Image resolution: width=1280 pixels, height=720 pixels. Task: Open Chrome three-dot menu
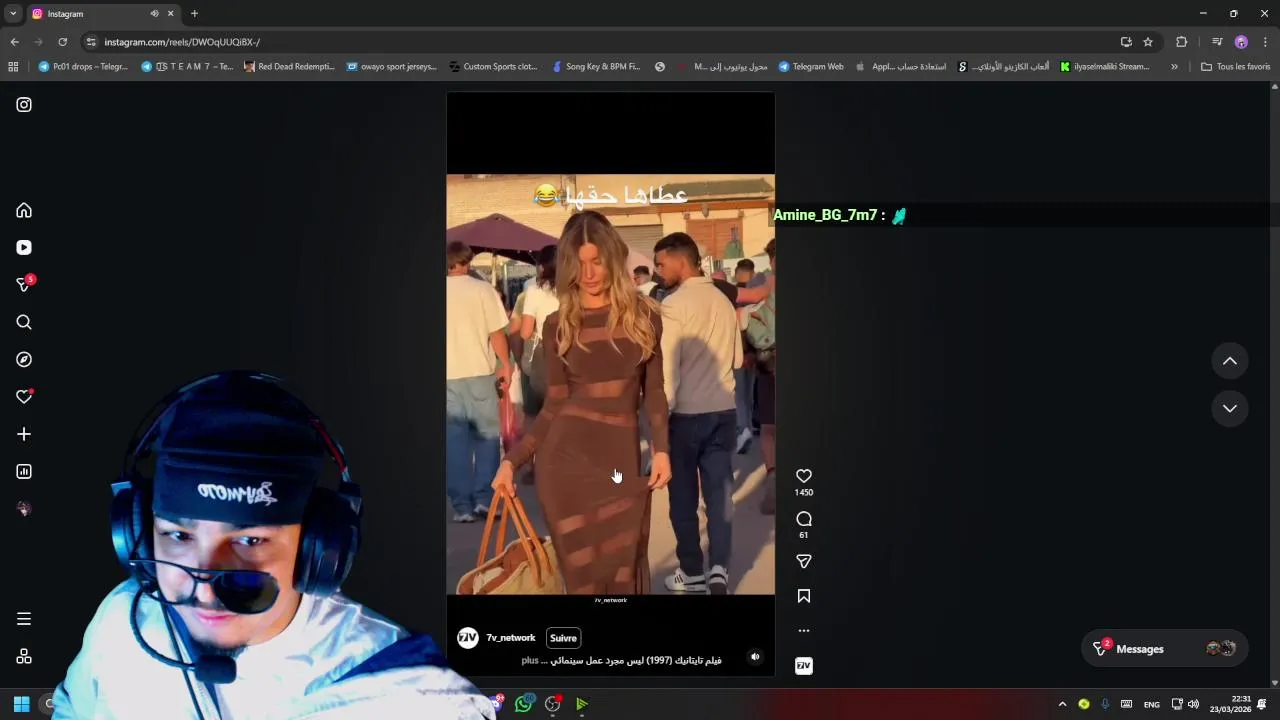pyautogui.click(x=1265, y=42)
